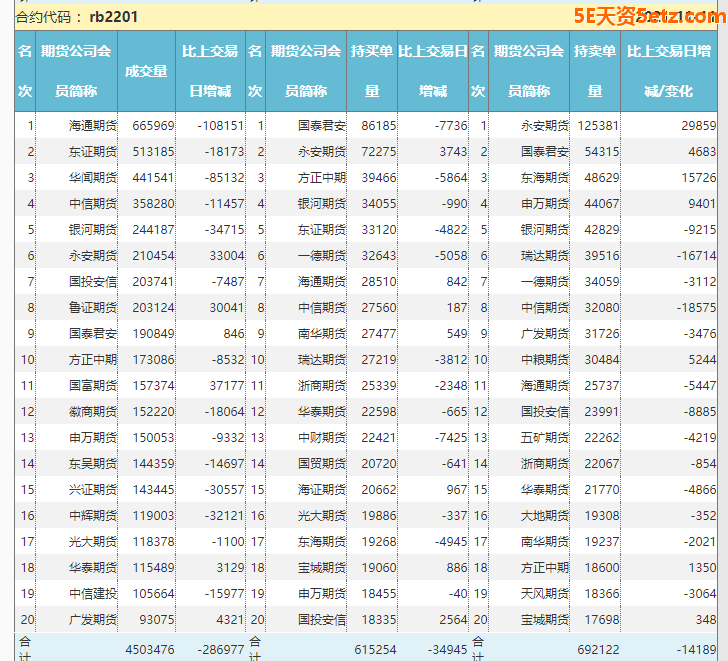
Task: Select long position change value -7425
Action: (451, 437)
